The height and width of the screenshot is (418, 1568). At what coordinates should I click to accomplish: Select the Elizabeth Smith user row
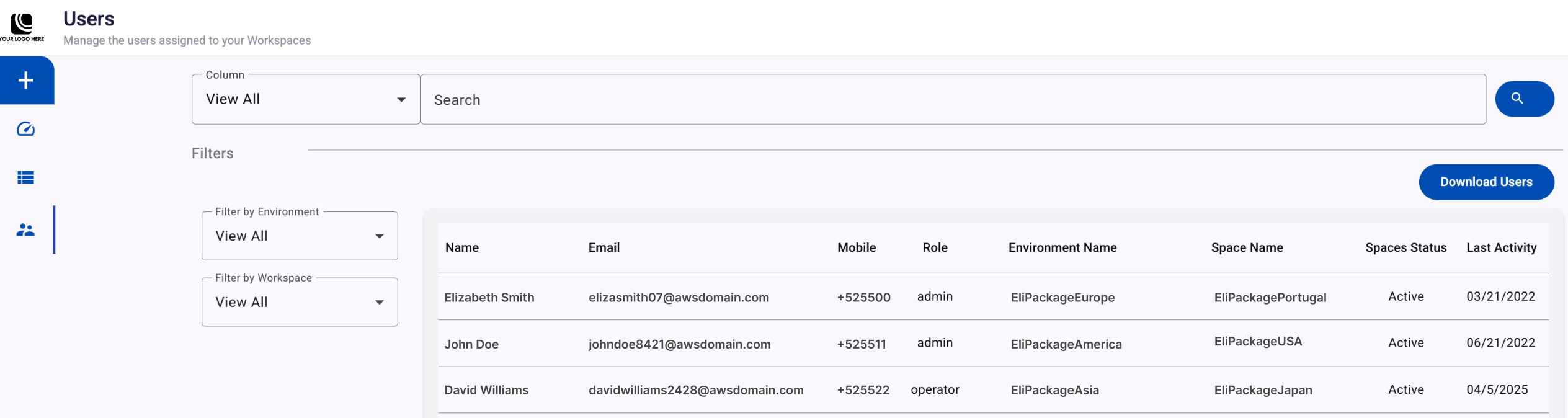(x=993, y=297)
